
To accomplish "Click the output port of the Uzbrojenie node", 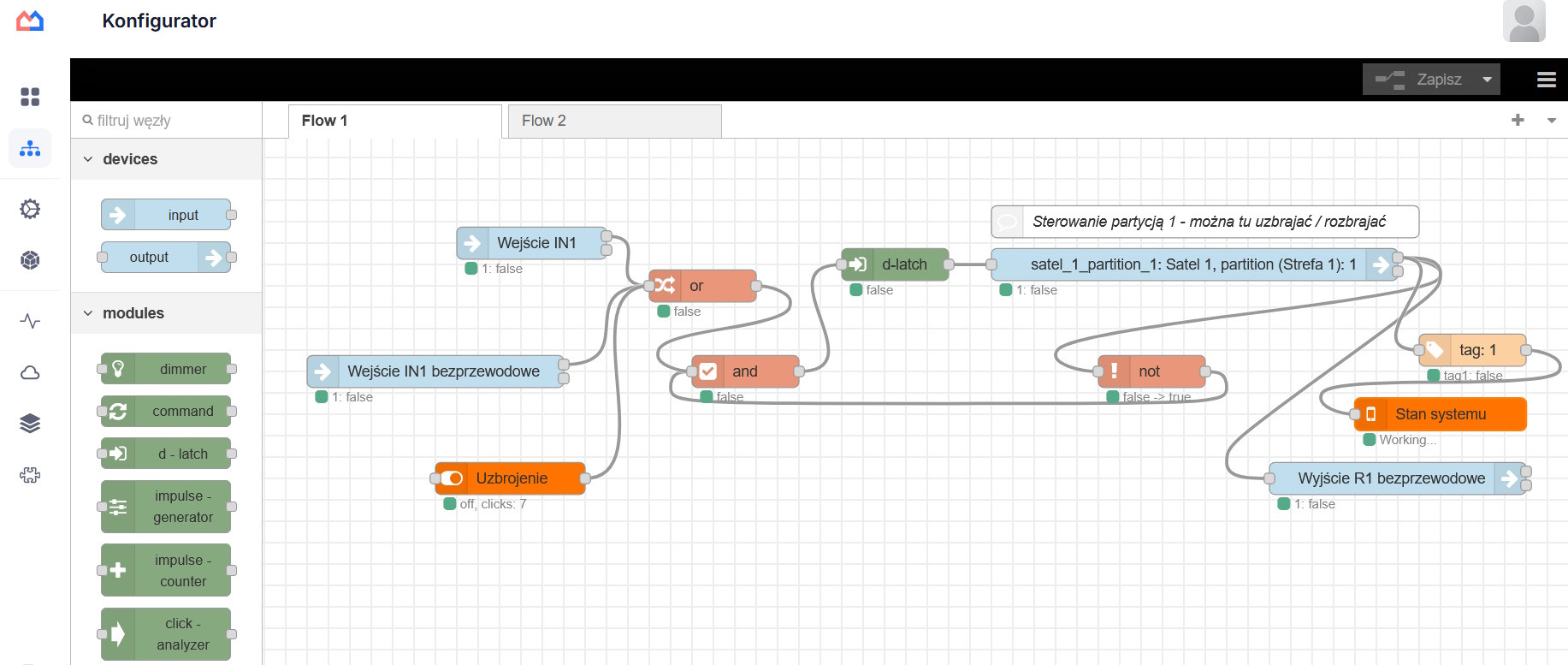I will pos(585,478).
